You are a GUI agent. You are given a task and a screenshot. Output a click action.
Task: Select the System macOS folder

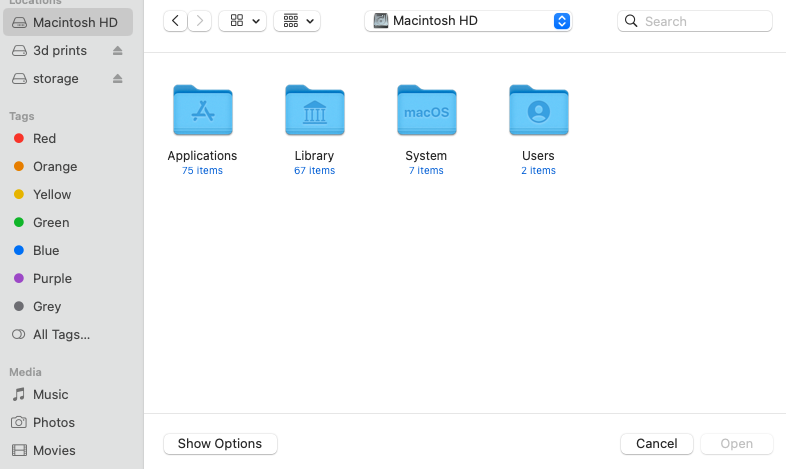(x=427, y=110)
